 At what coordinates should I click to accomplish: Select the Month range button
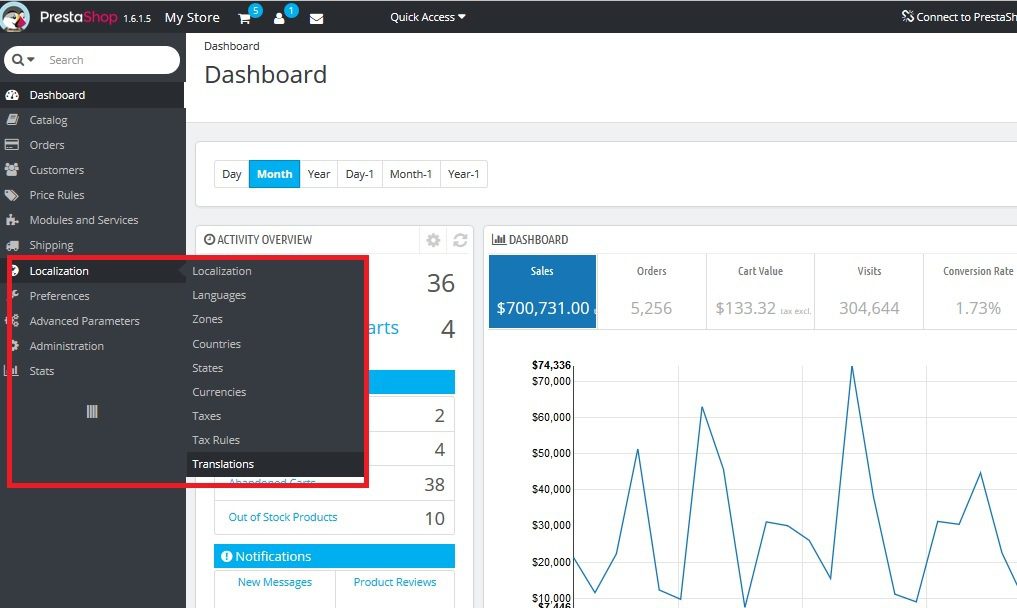[274, 174]
